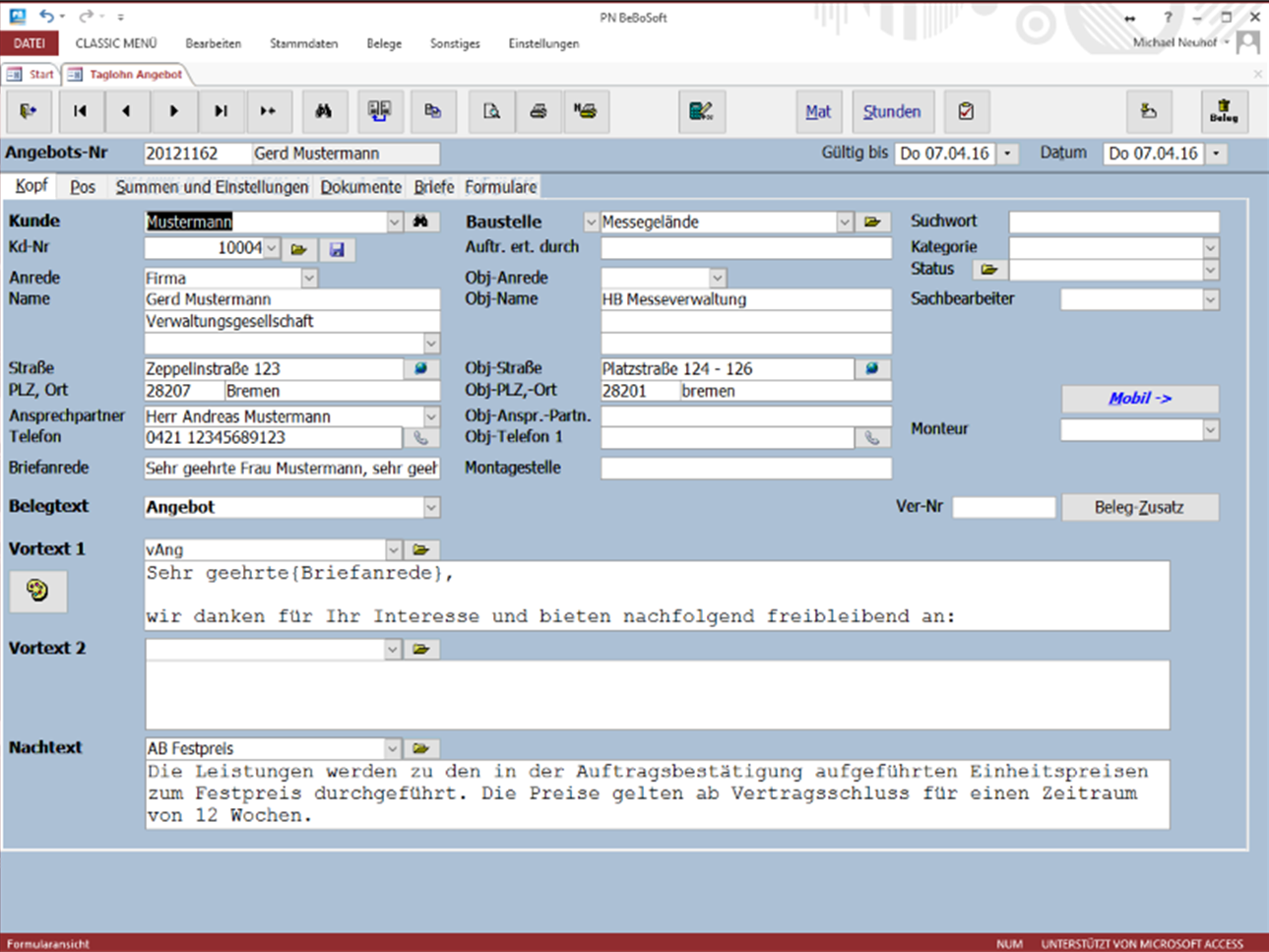Click the Beleg delete trash icon
This screenshot has width=1269, height=952.
click(1224, 111)
